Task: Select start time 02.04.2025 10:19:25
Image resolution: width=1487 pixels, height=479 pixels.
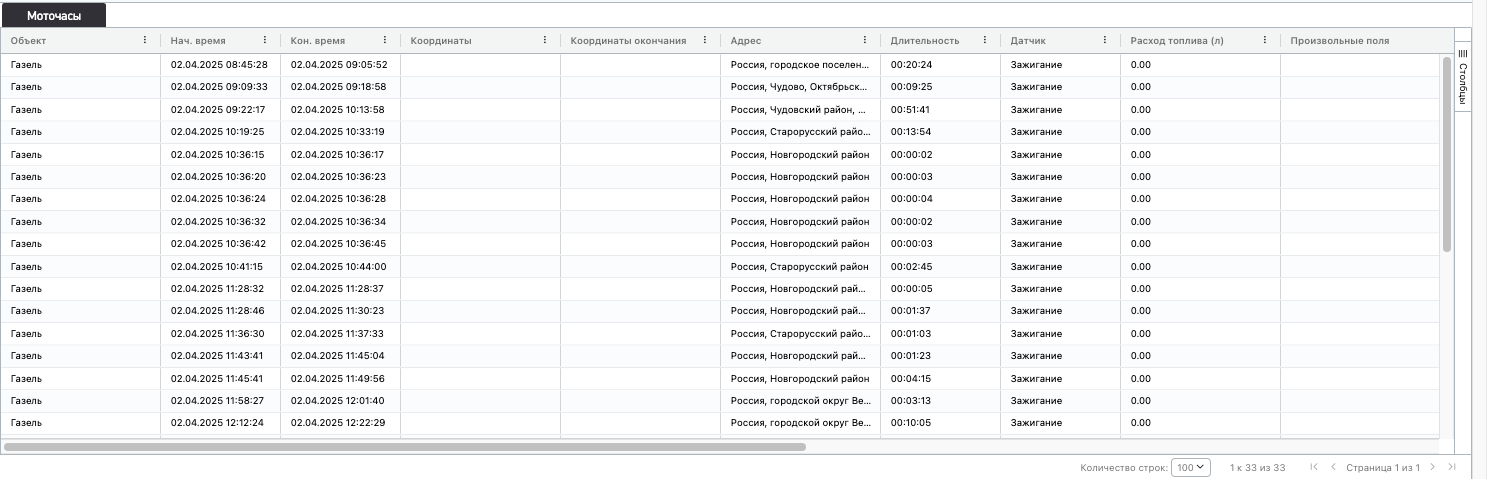Action: pos(218,132)
